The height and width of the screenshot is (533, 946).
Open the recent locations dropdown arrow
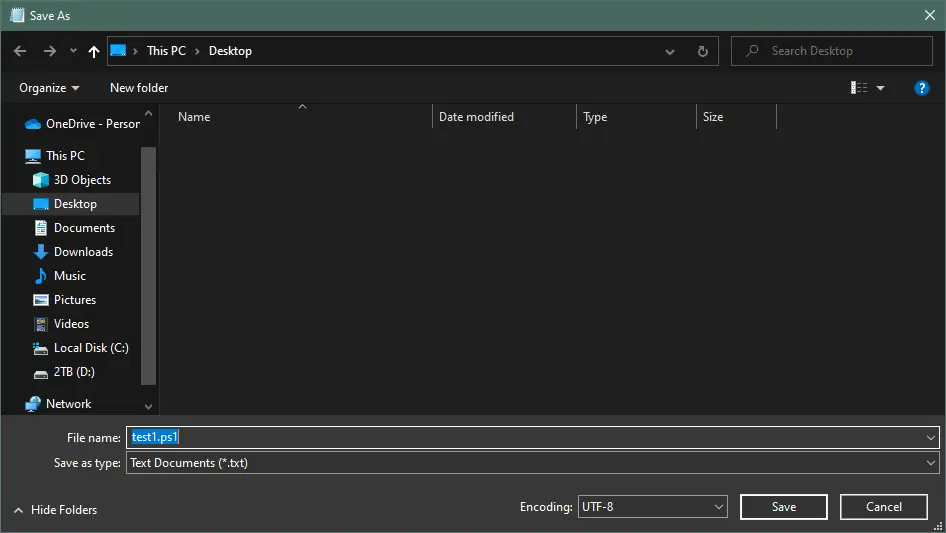[x=73, y=51]
